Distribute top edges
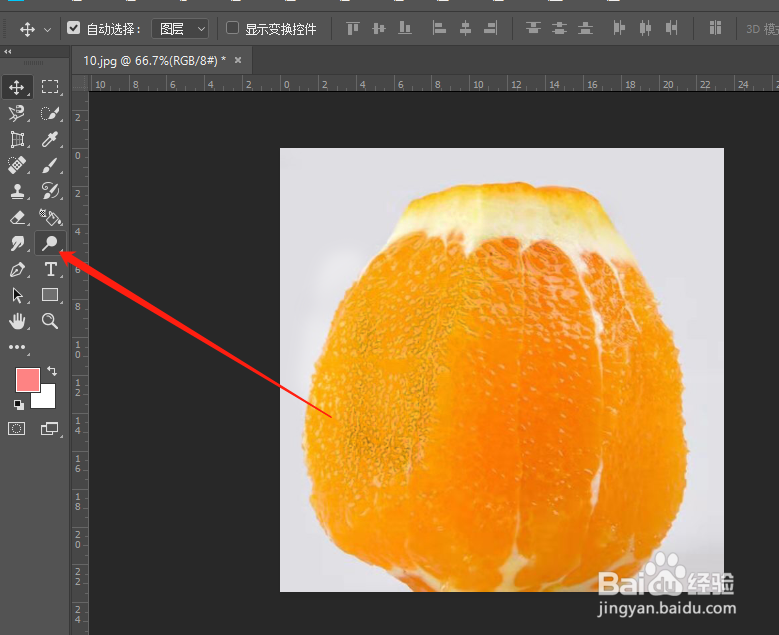This screenshot has height=635, width=779. tap(533, 28)
